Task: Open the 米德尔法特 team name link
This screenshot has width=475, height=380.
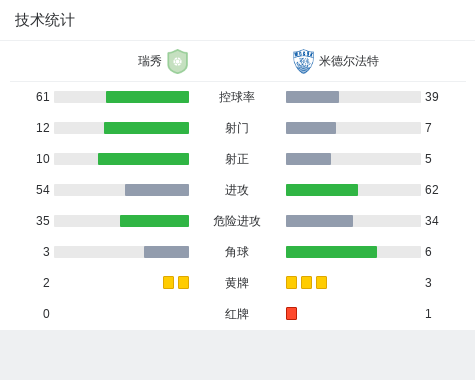Action: tap(349, 61)
